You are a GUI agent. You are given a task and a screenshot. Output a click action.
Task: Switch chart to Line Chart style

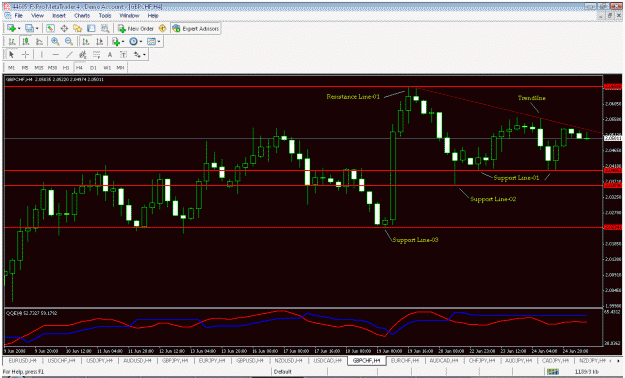tap(39, 41)
